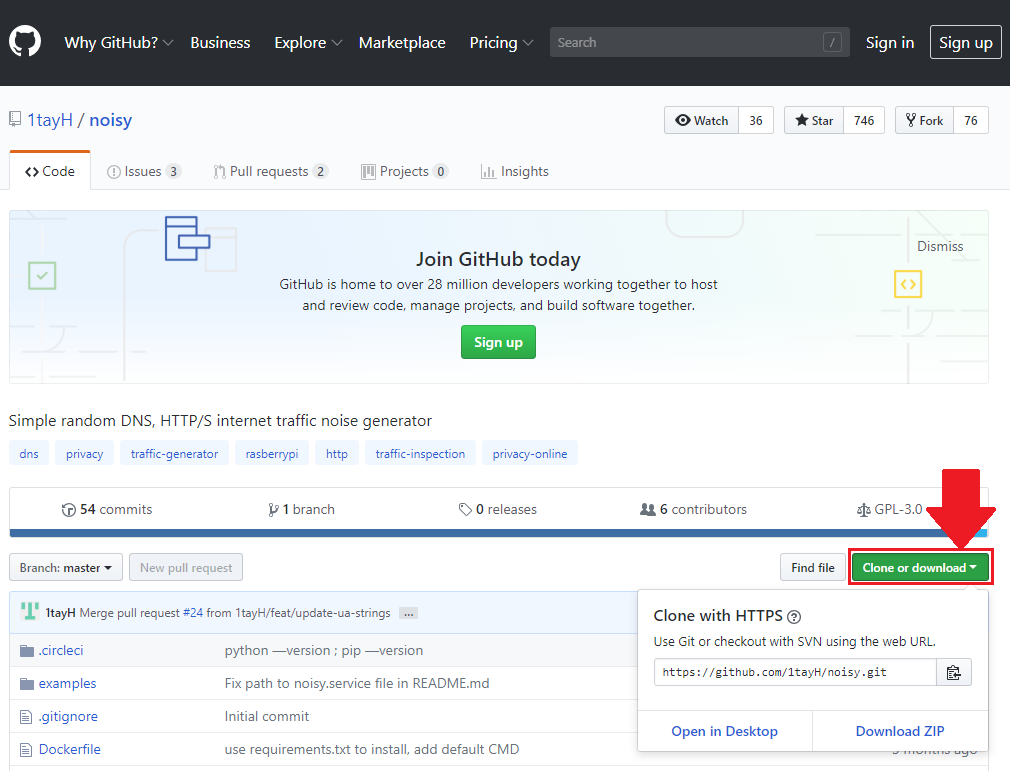Fork the noisy repository

924,120
